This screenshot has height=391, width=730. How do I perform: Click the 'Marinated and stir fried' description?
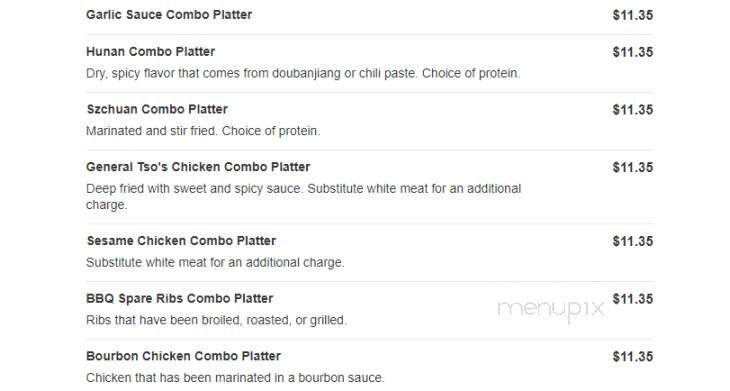pos(203,131)
